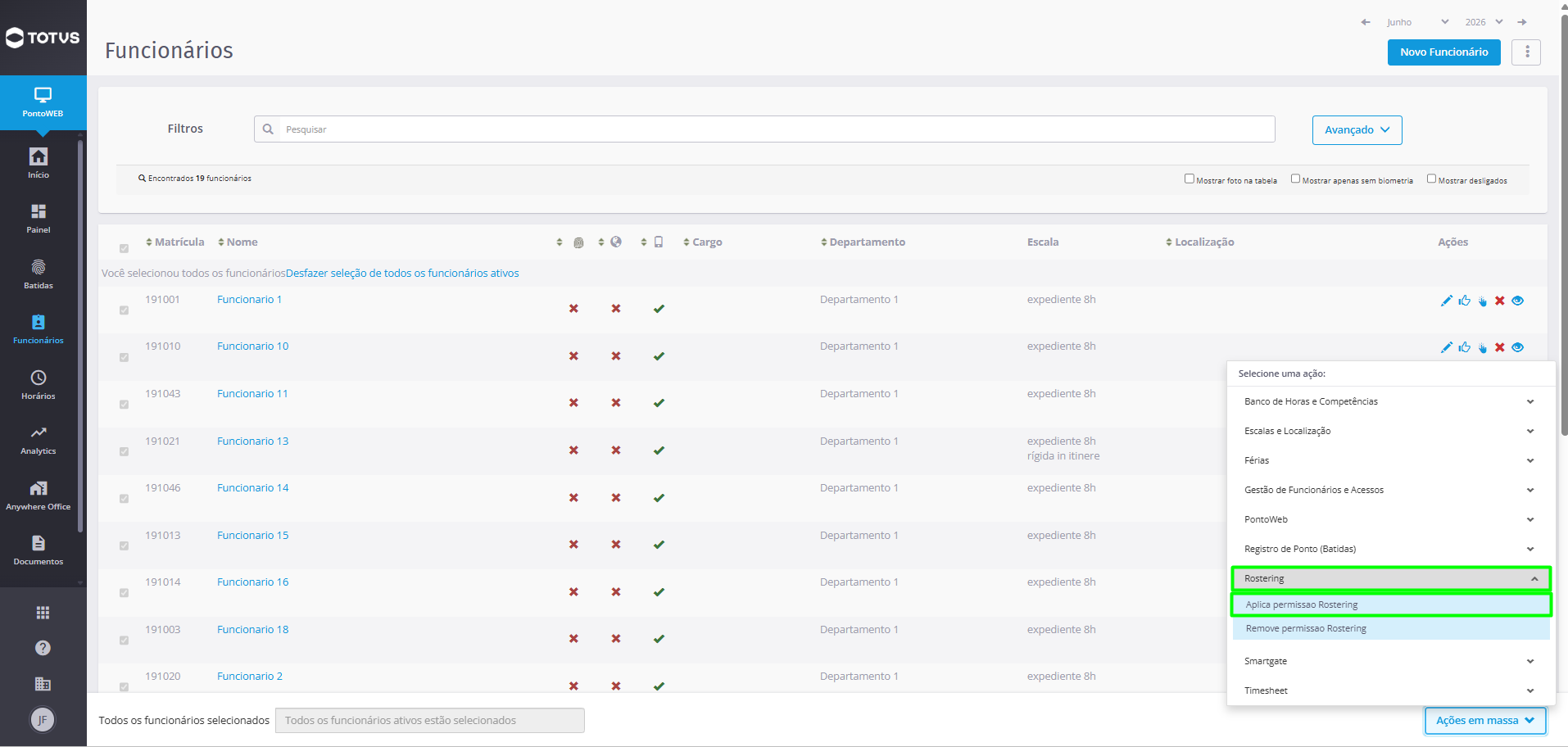Enable Mostrar desligados checkbox
This screenshot has width=1568, height=747.
1431,179
